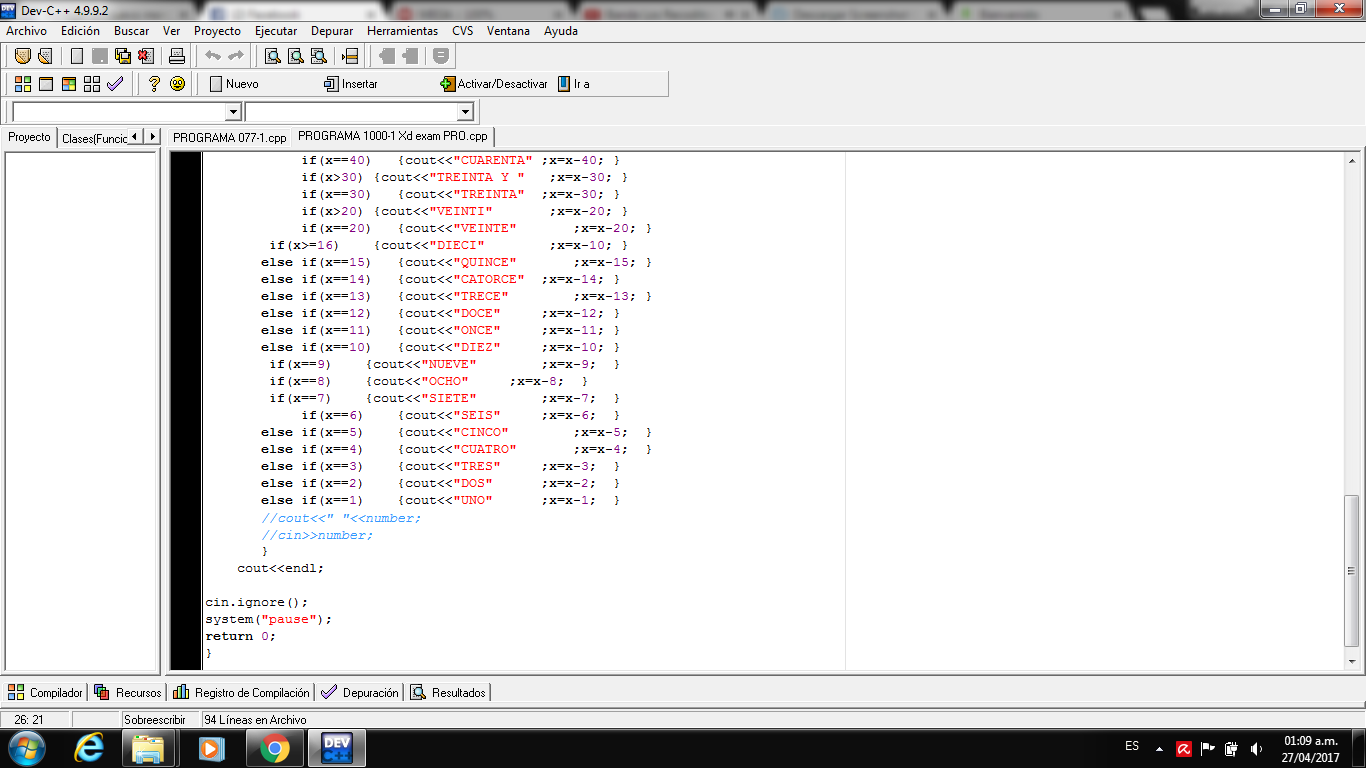Click the Insertar button
This screenshot has width=1366, height=768.
click(x=351, y=84)
